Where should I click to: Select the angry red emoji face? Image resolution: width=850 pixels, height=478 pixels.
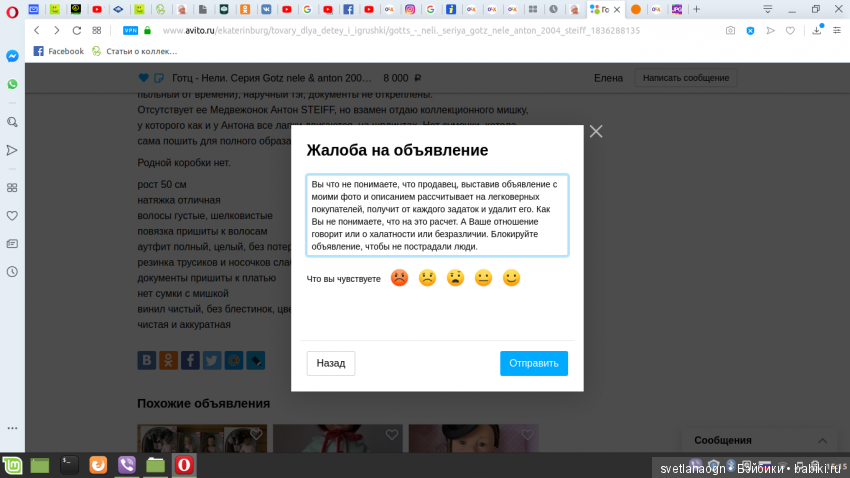399,278
